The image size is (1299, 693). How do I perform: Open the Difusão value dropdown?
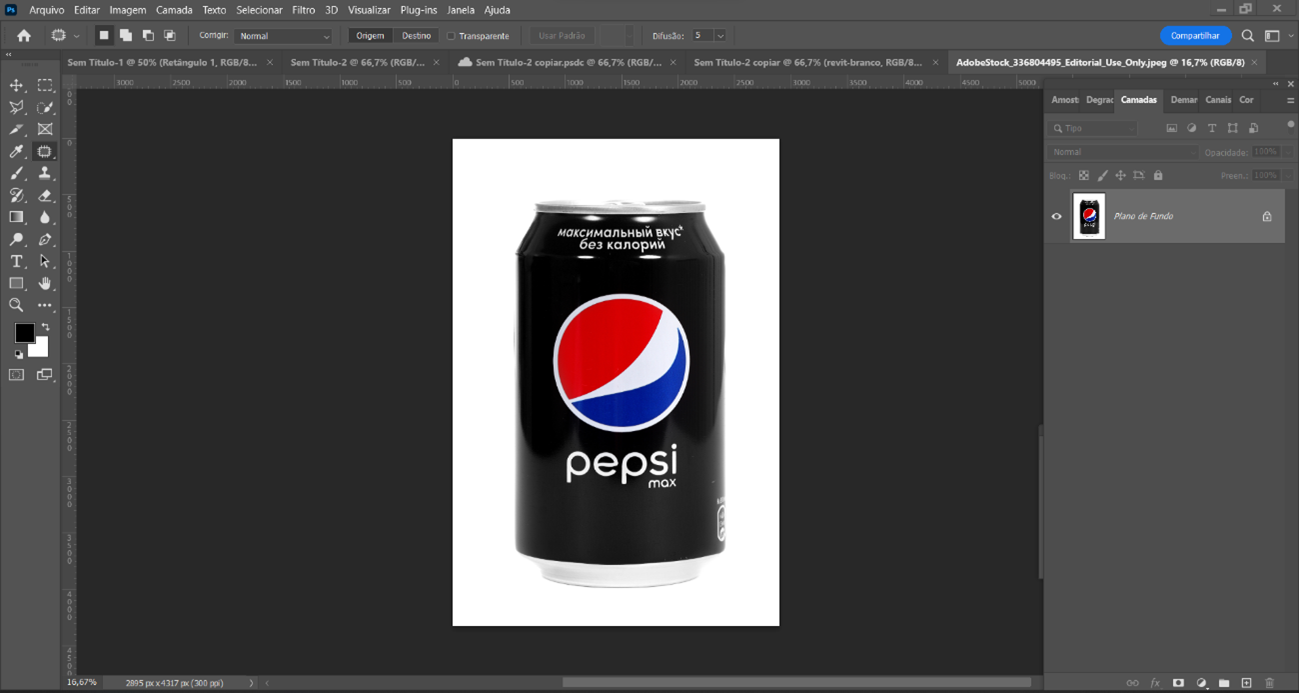pyautogui.click(x=720, y=36)
